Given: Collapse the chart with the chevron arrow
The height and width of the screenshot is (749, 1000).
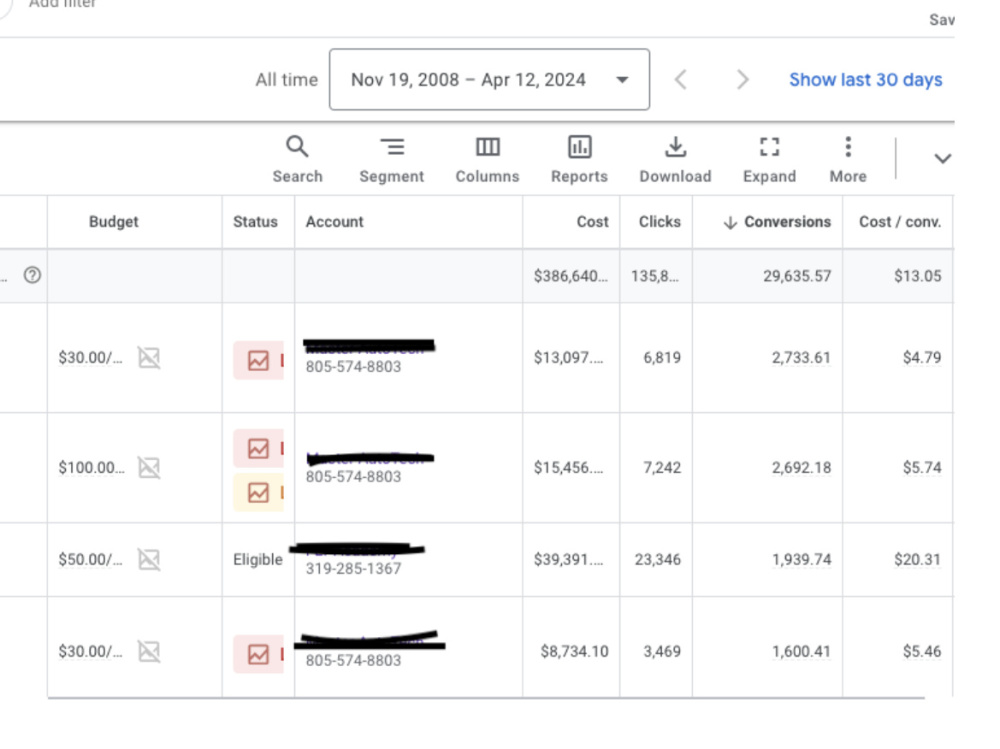Looking at the screenshot, I should coord(942,158).
